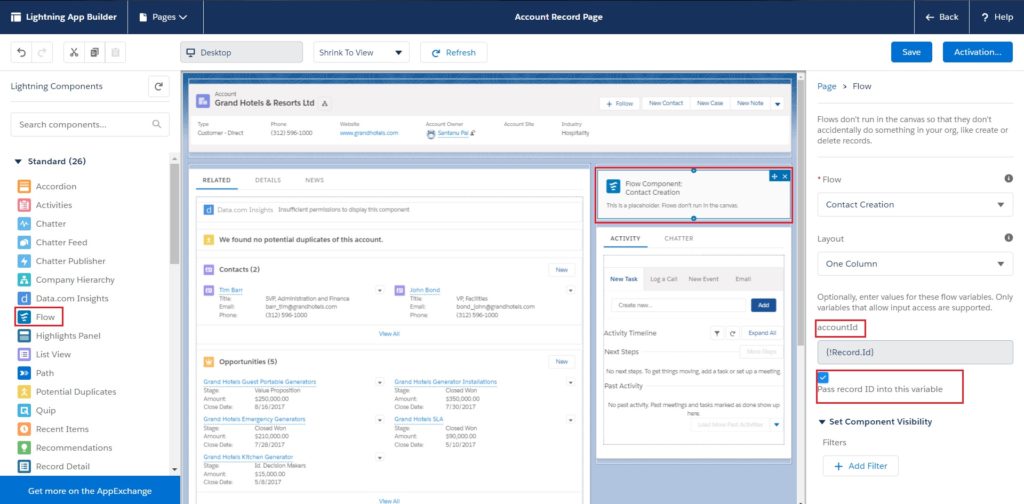
Task: Click the Undo arrow icon
Action: point(22,52)
